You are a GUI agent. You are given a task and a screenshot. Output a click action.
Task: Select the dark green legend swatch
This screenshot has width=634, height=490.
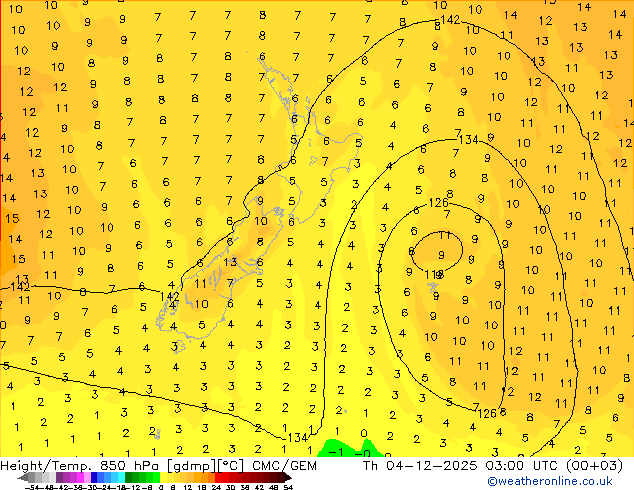click(129, 478)
